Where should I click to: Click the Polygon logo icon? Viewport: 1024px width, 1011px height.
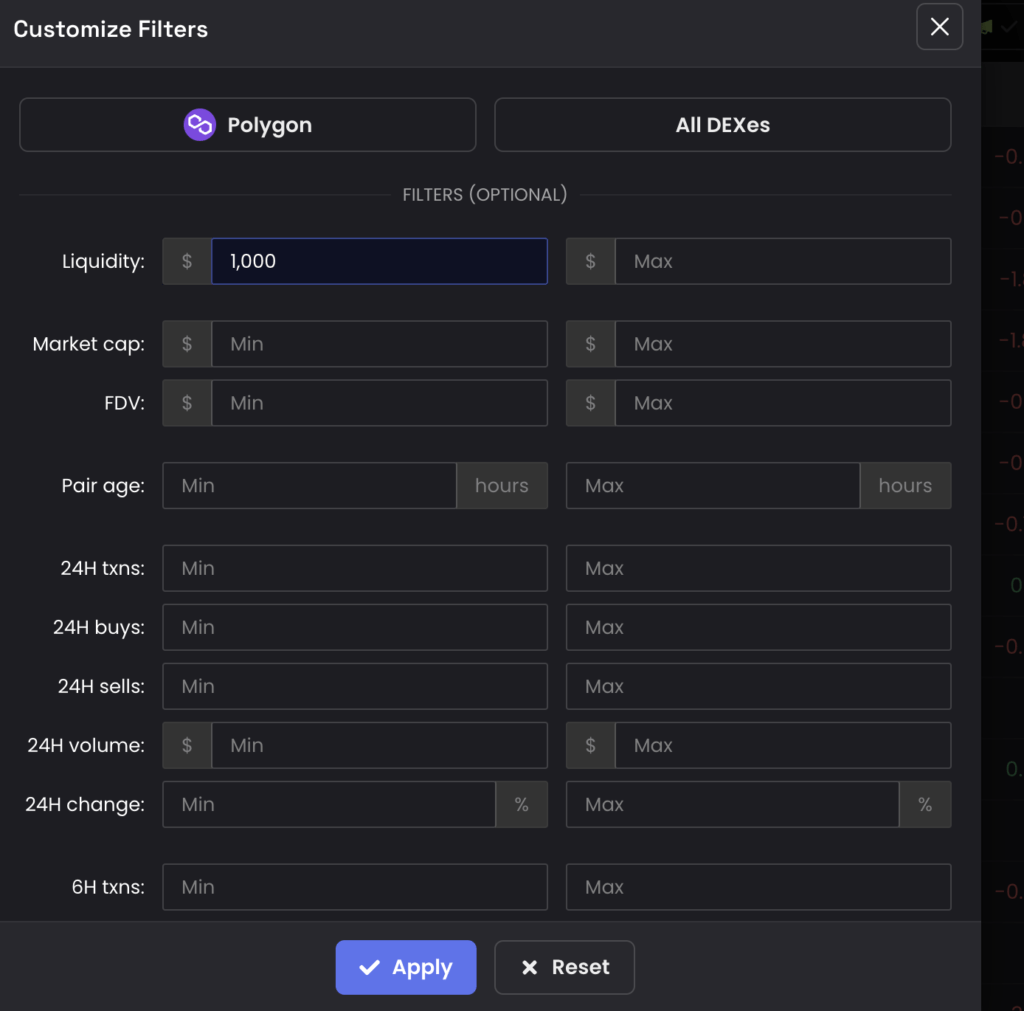click(x=200, y=125)
